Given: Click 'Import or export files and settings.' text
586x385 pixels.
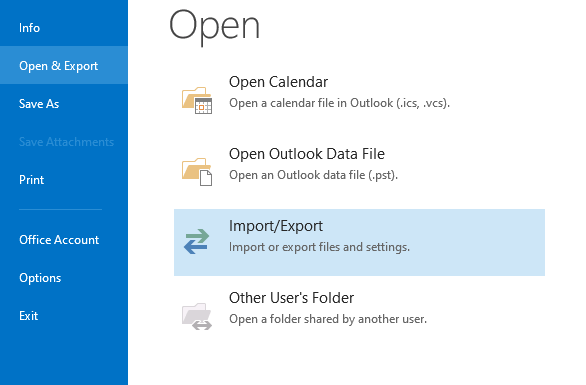Looking at the screenshot, I should pos(319,247).
